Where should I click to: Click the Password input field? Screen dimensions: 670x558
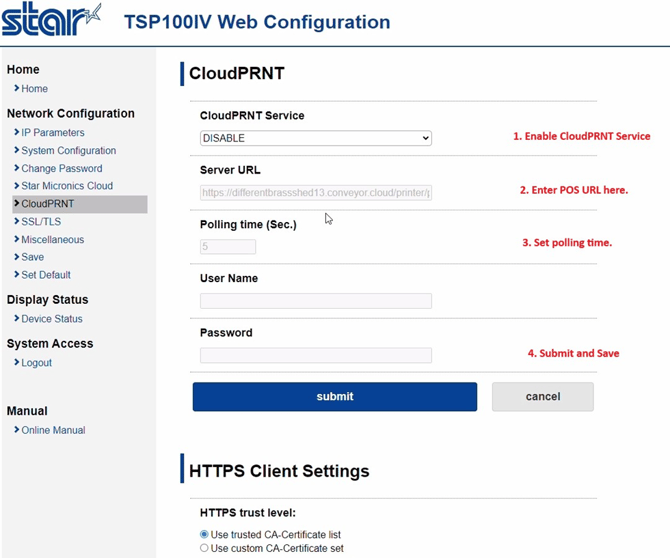click(315, 355)
